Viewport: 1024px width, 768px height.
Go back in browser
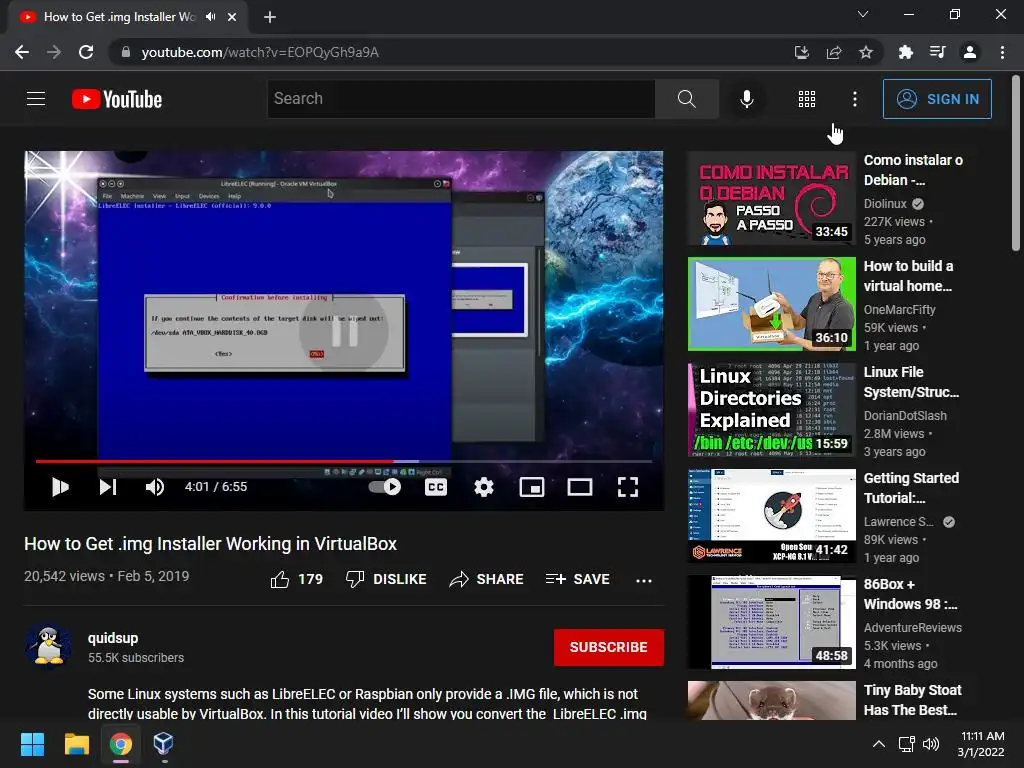(22, 52)
